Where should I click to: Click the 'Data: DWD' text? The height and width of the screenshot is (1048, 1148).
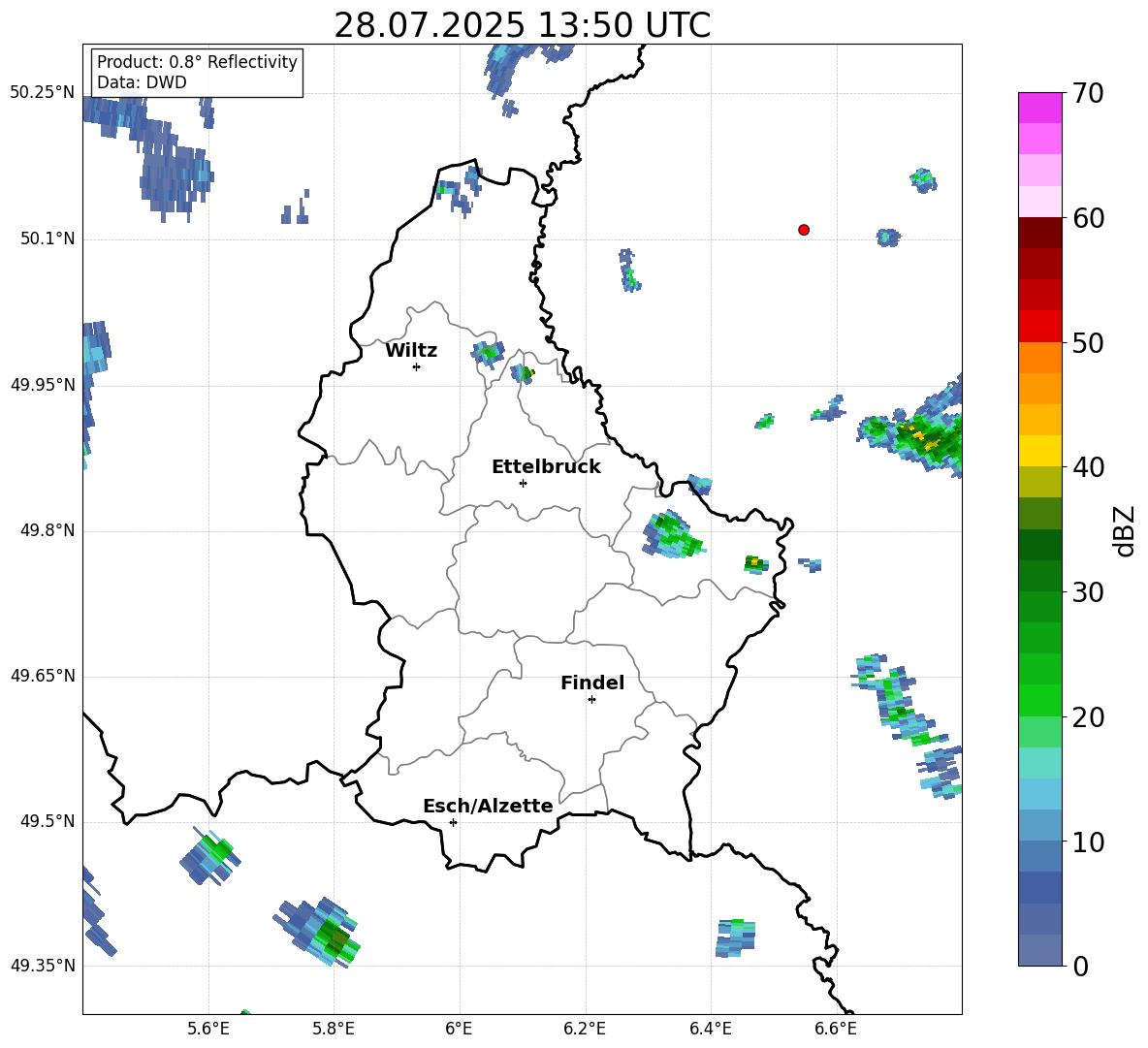142,82
